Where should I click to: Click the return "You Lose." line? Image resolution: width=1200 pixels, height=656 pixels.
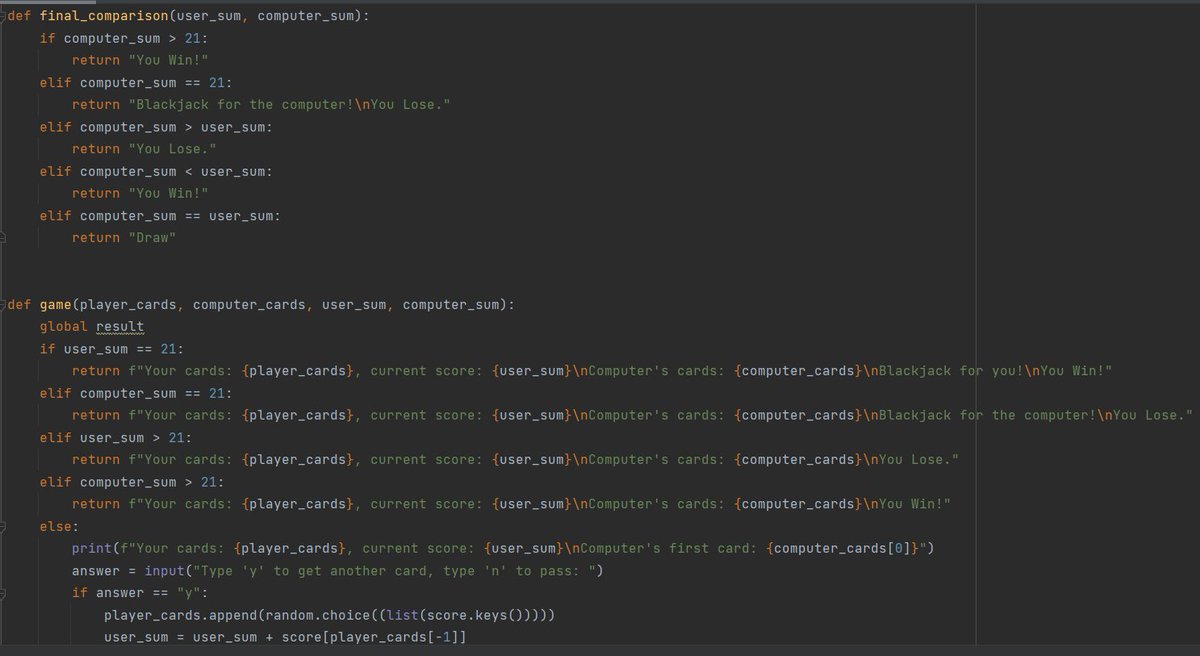(x=144, y=149)
